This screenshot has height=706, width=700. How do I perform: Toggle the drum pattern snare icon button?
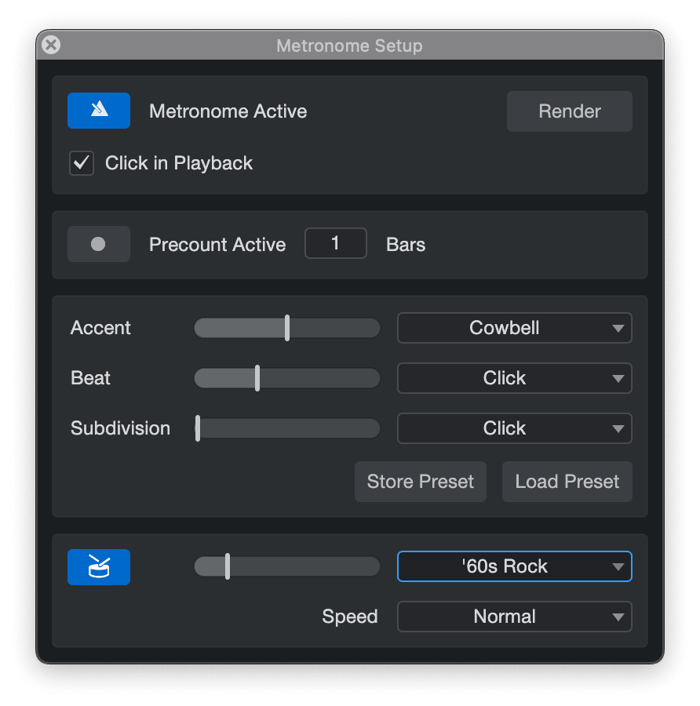pyautogui.click(x=99, y=567)
